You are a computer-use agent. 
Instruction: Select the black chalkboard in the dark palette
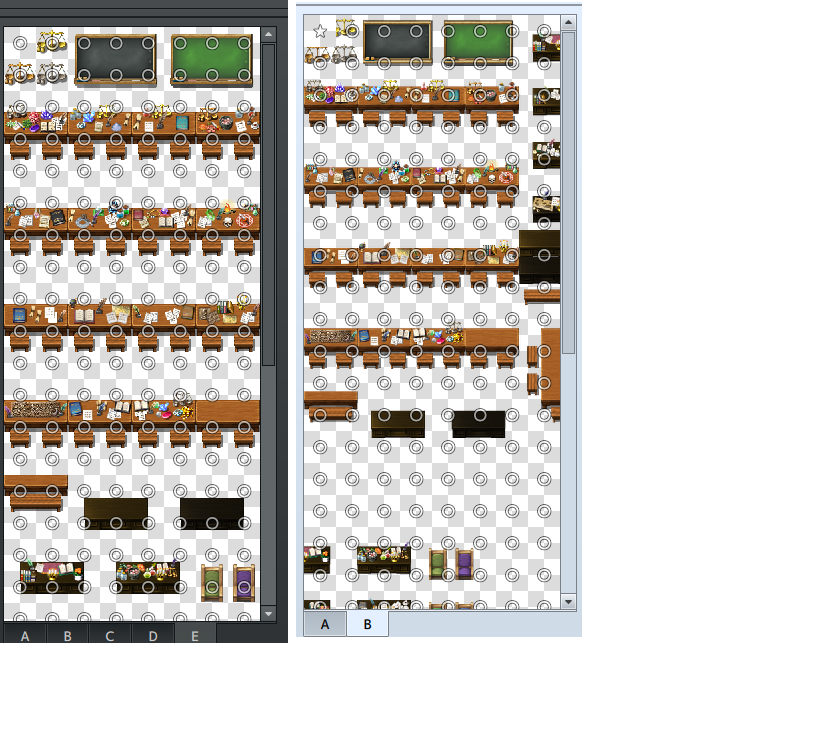pos(116,59)
